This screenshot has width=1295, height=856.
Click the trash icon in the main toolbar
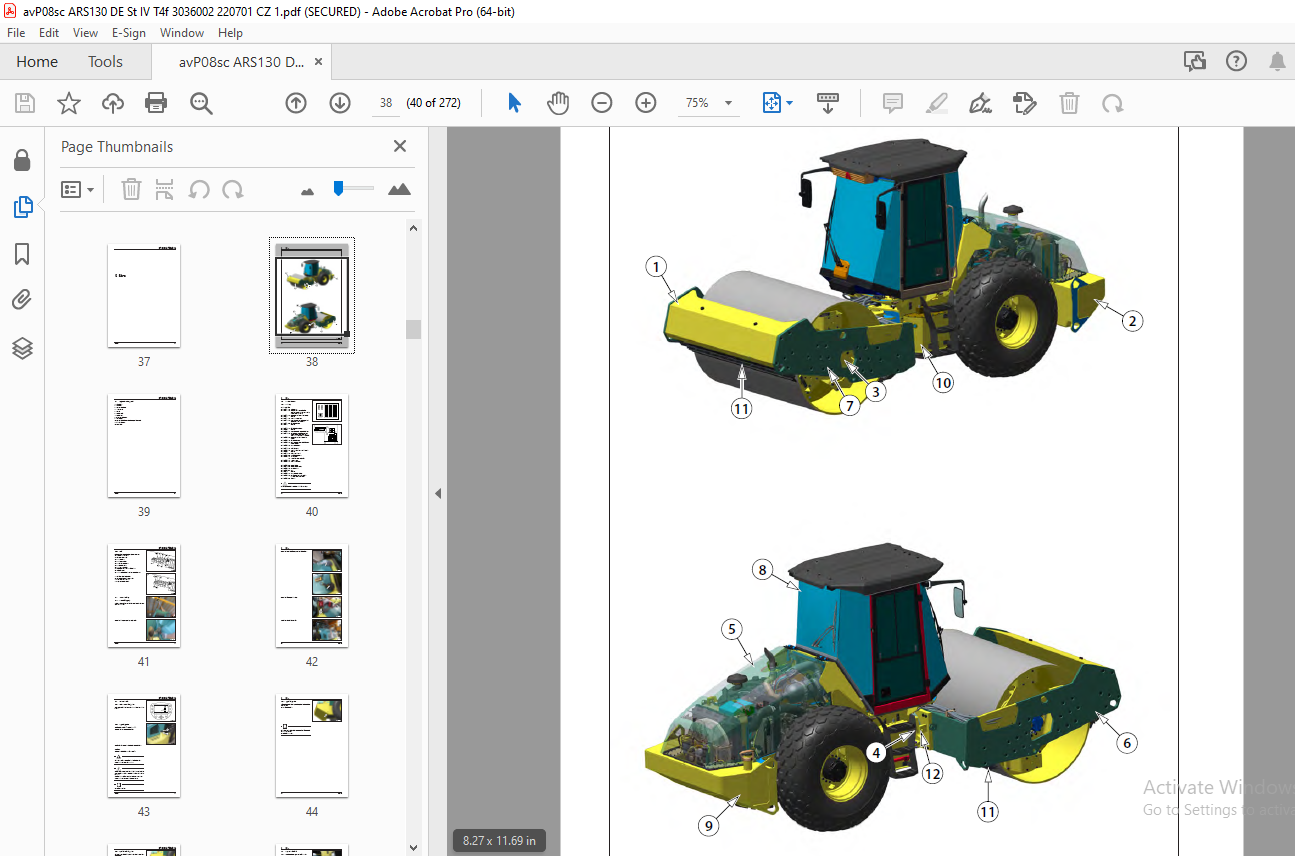(x=1069, y=103)
